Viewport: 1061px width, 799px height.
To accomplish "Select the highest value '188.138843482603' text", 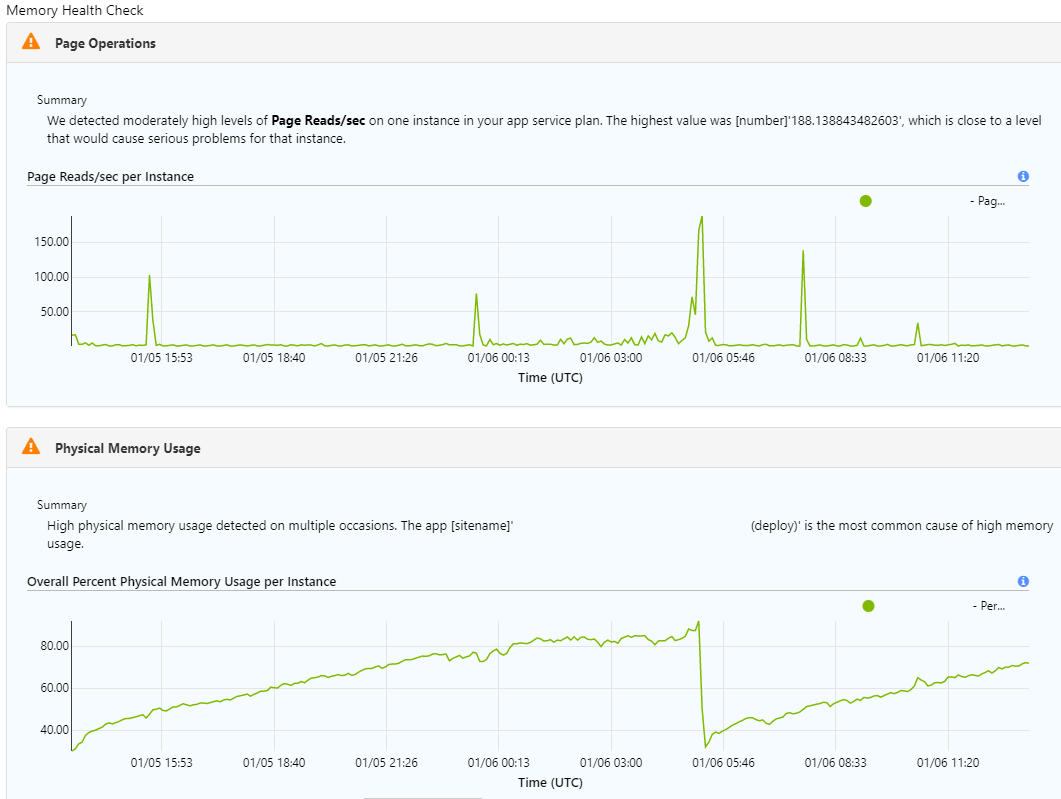I will [846, 120].
